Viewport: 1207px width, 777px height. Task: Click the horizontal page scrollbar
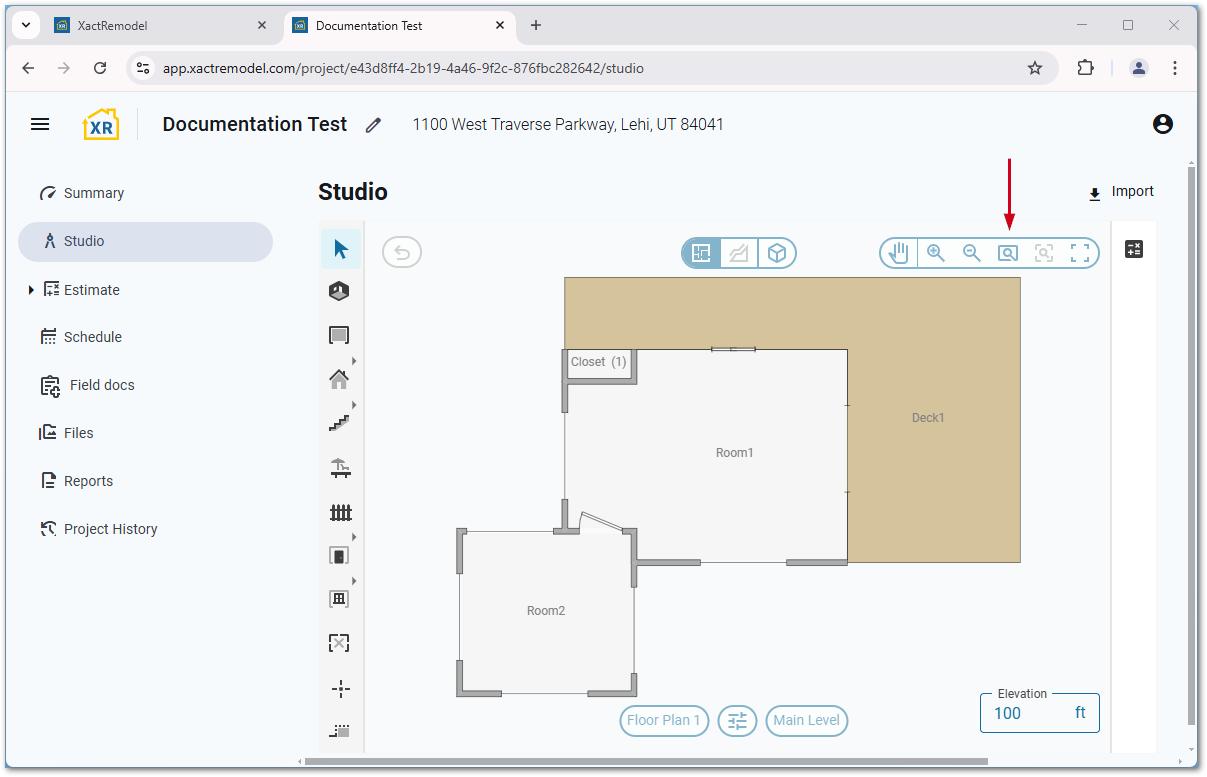click(x=648, y=761)
